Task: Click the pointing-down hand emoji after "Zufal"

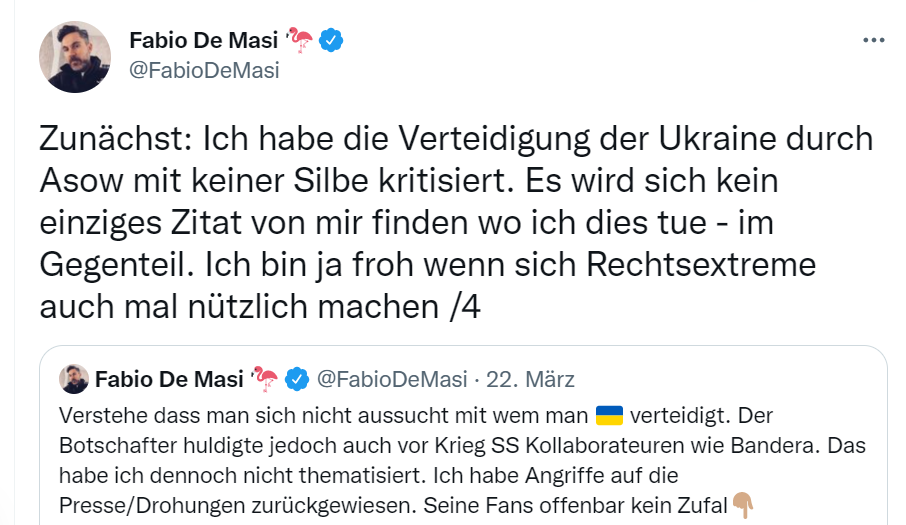Action: (741, 504)
